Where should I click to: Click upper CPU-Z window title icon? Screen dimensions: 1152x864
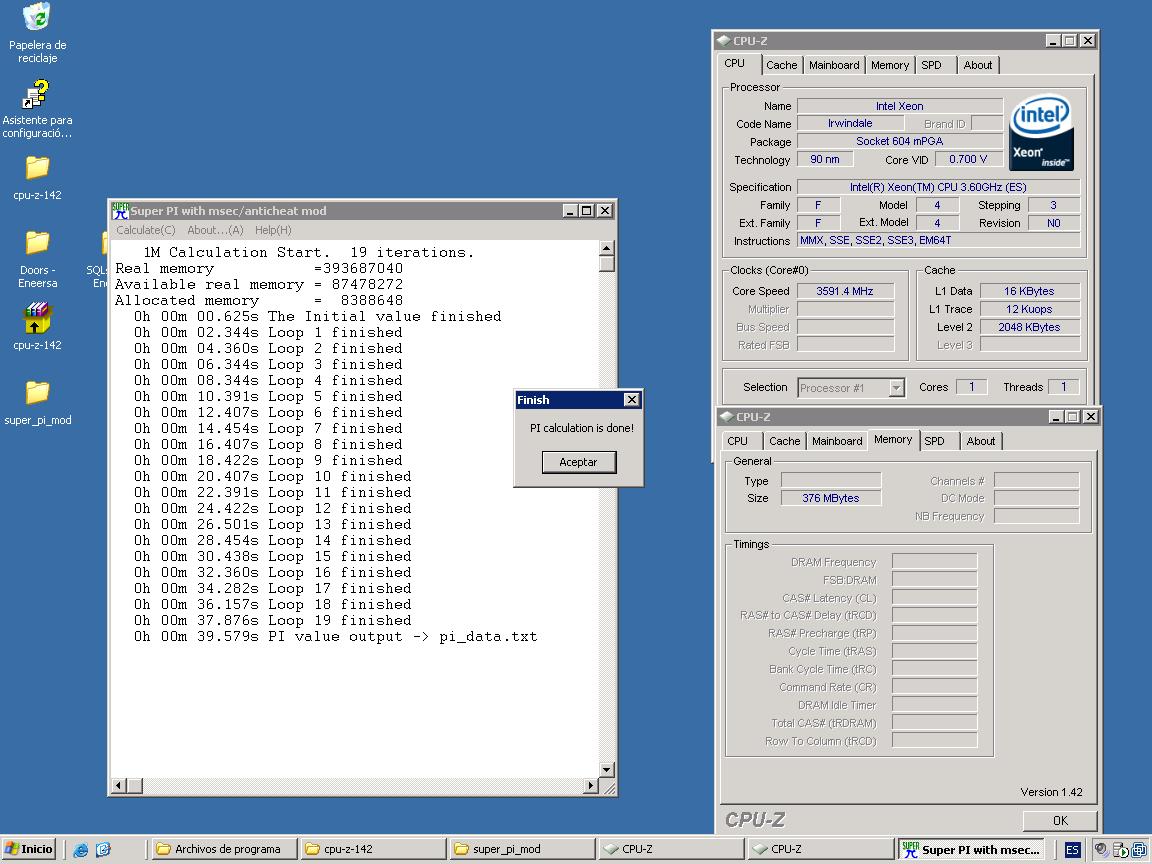point(723,40)
